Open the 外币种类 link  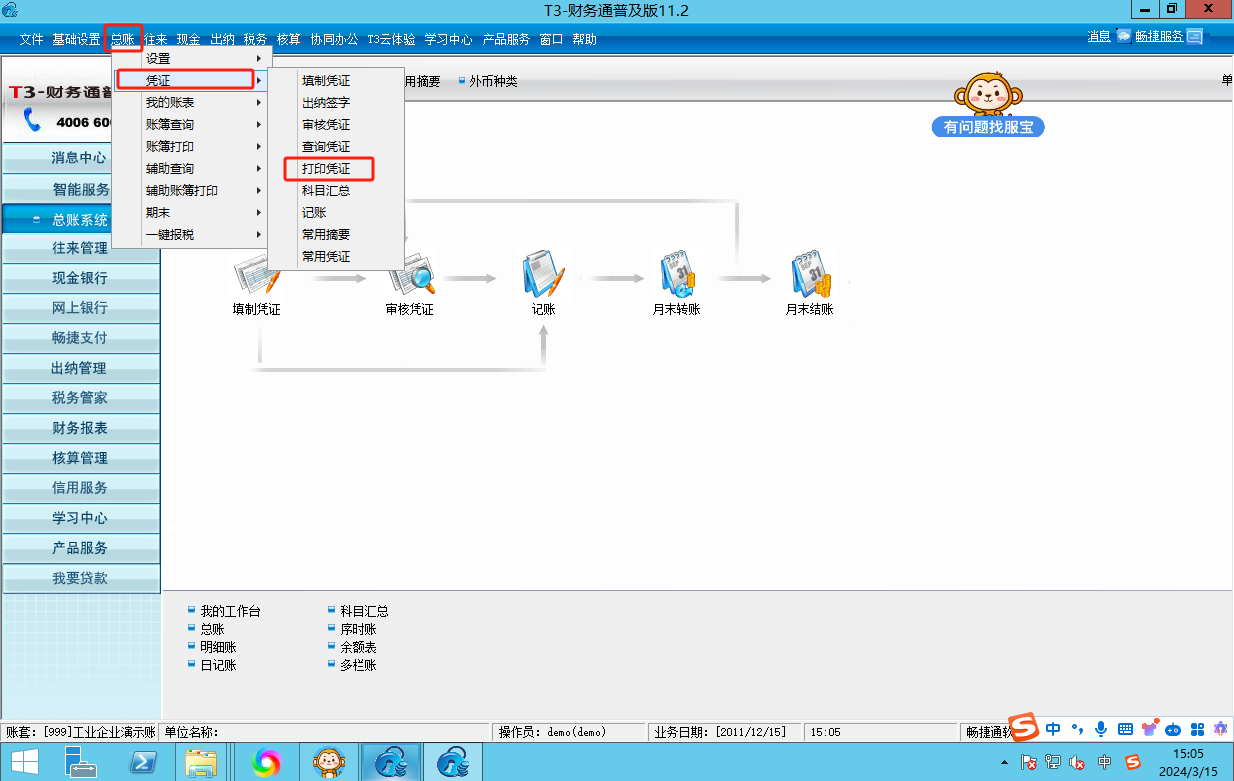[x=493, y=81]
